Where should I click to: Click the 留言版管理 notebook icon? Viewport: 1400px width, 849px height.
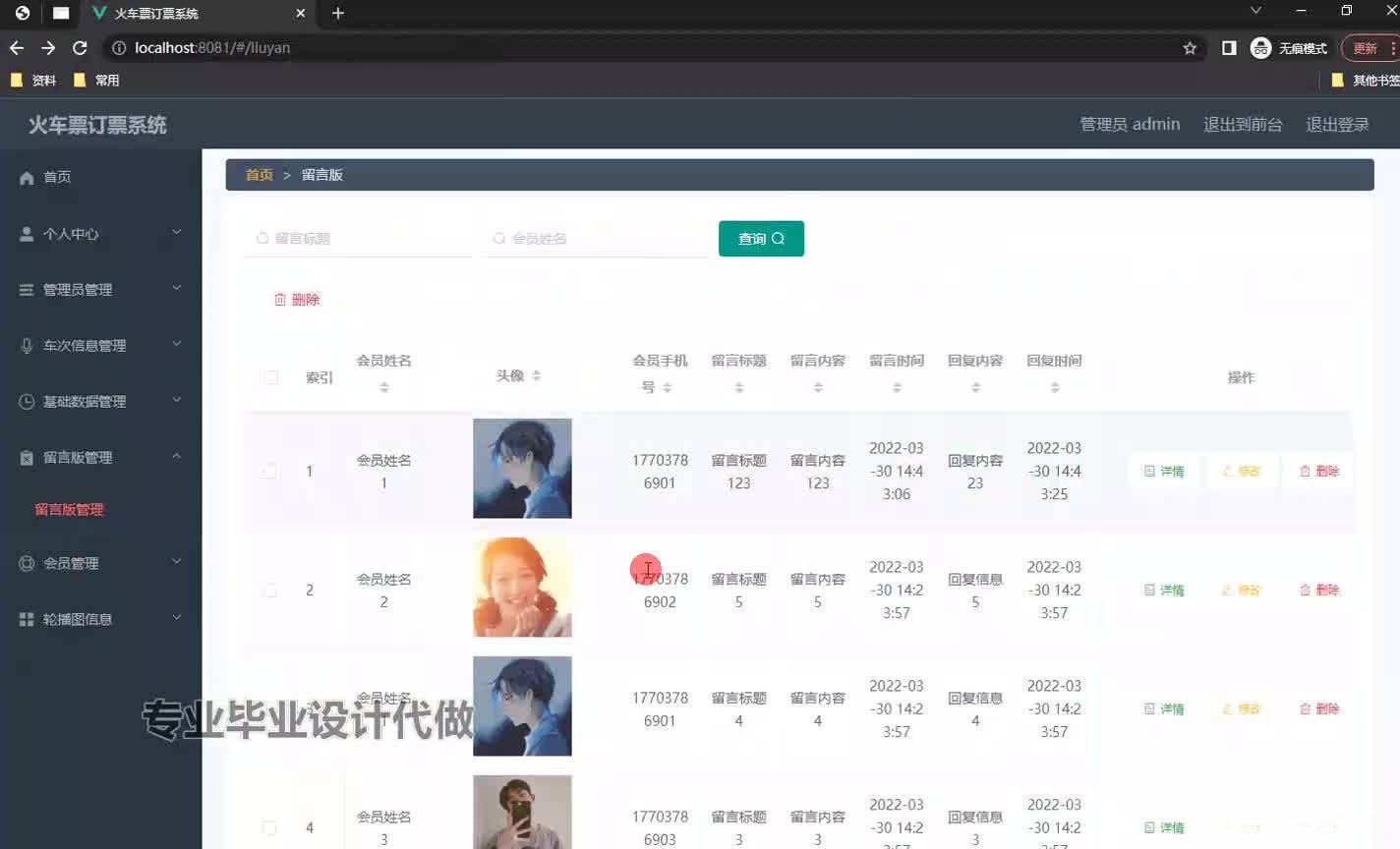coord(25,457)
